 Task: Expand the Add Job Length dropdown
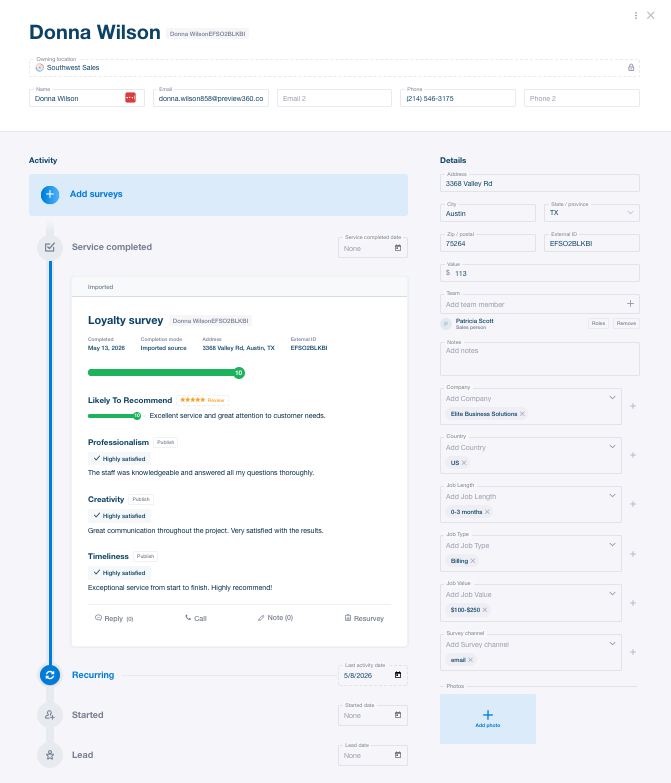(x=613, y=496)
